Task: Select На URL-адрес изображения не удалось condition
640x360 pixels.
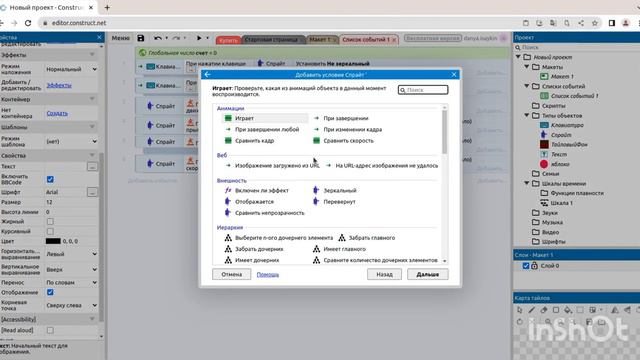Action: point(387,165)
